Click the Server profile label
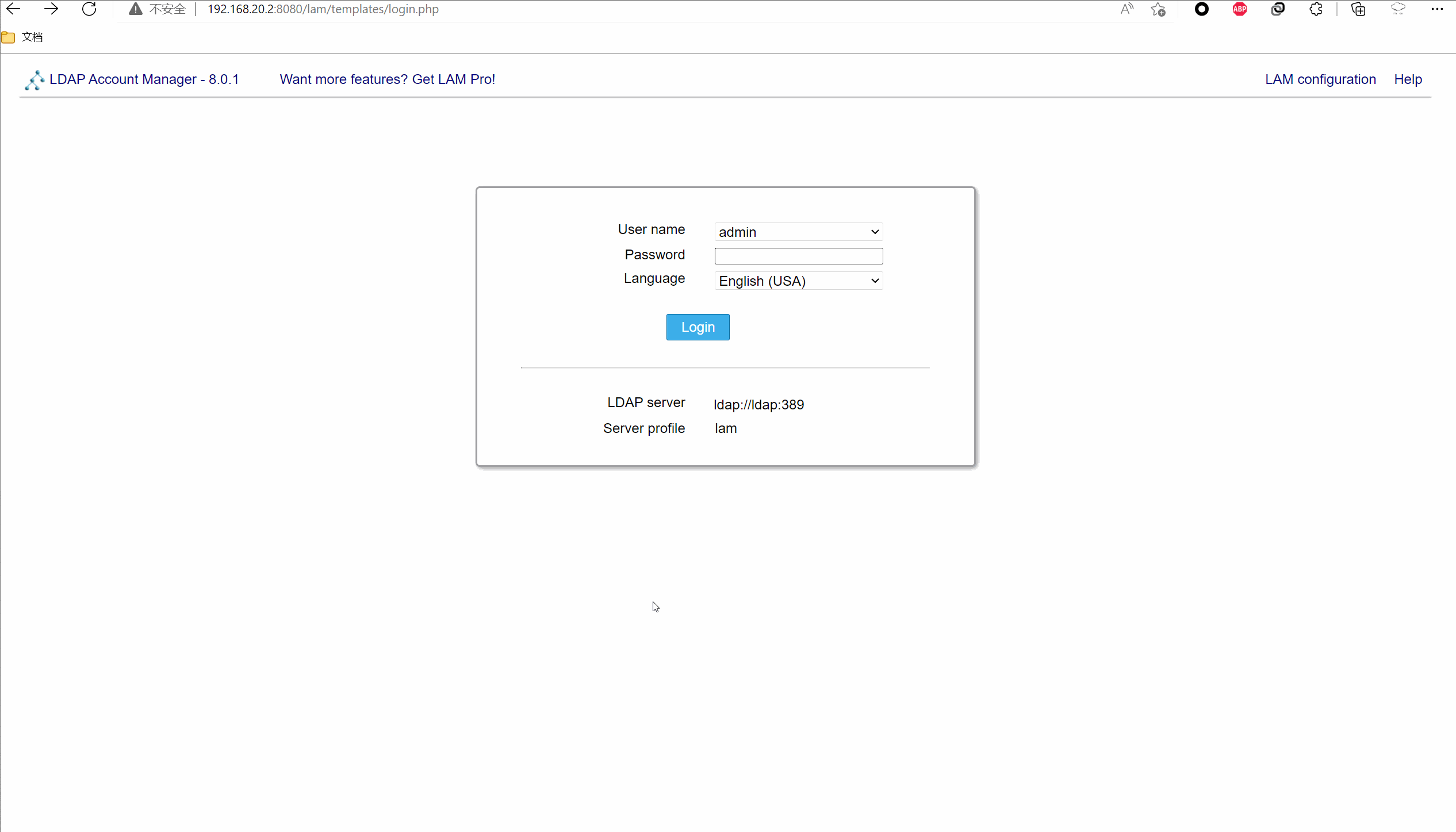Image resolution: width=1456 pixels, height=832 pixels. click(x=644, y=428)
